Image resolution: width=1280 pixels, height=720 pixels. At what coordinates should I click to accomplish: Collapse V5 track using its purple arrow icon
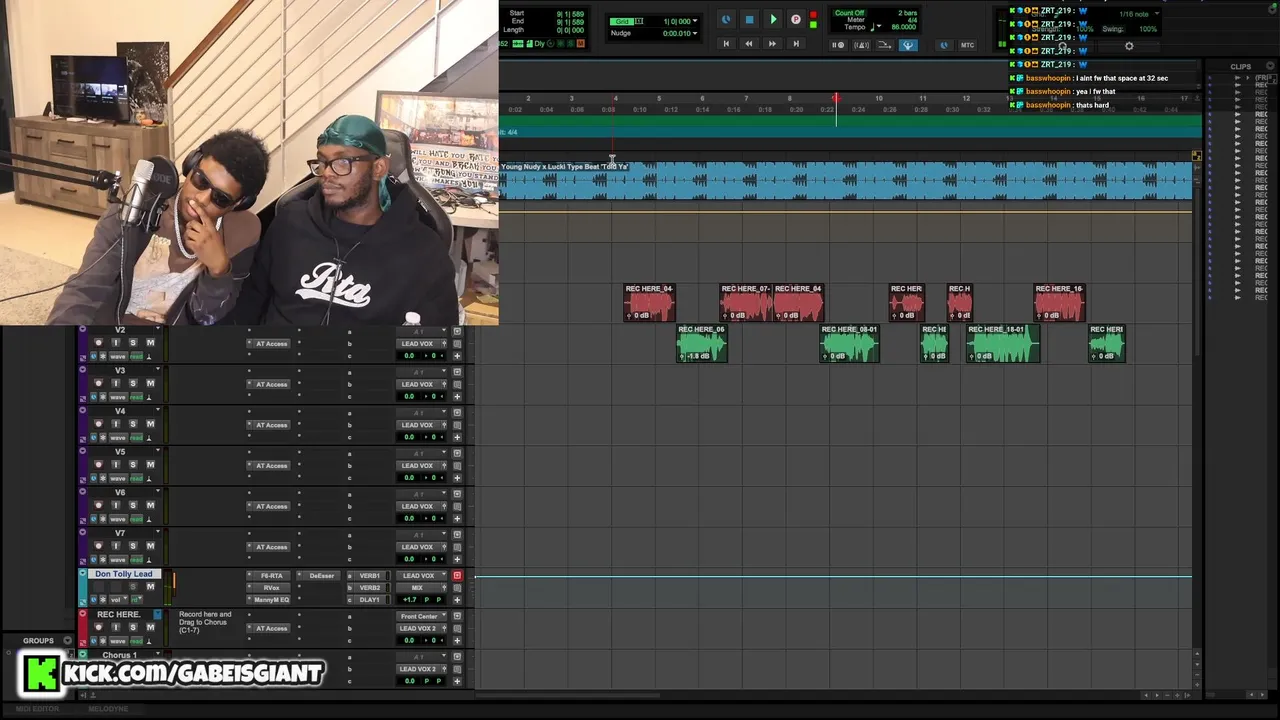[82, 451]
